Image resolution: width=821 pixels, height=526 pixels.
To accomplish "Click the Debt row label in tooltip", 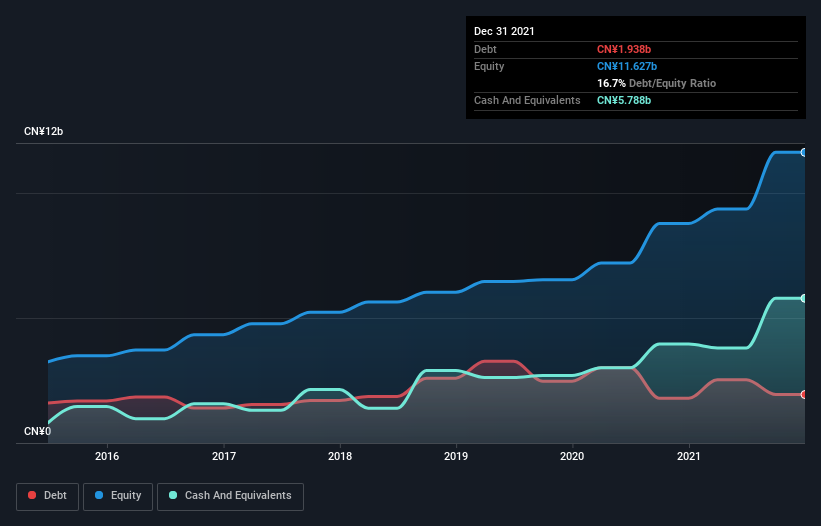I will 485,49.
